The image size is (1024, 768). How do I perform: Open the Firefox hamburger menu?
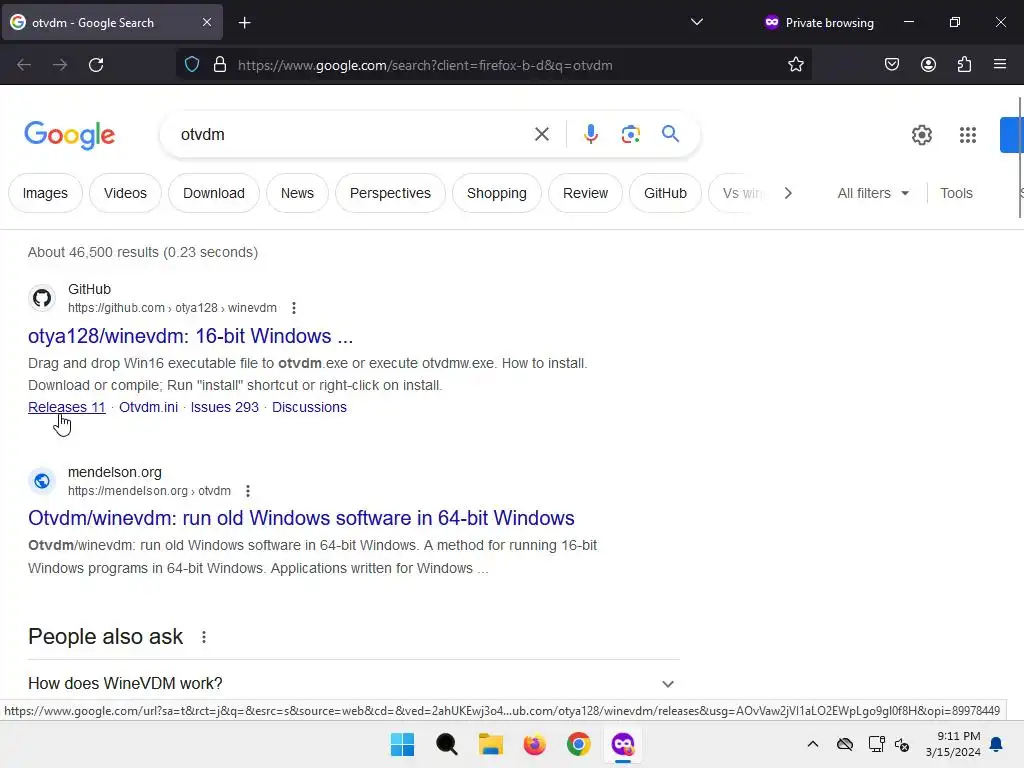(1000, 64)
